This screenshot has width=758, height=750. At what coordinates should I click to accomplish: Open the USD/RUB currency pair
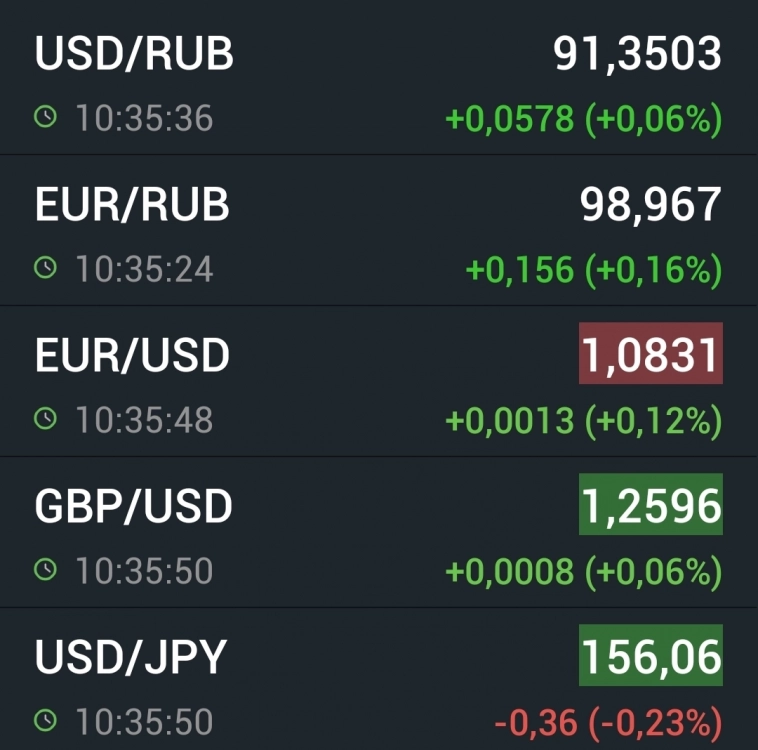coord(134,54)
